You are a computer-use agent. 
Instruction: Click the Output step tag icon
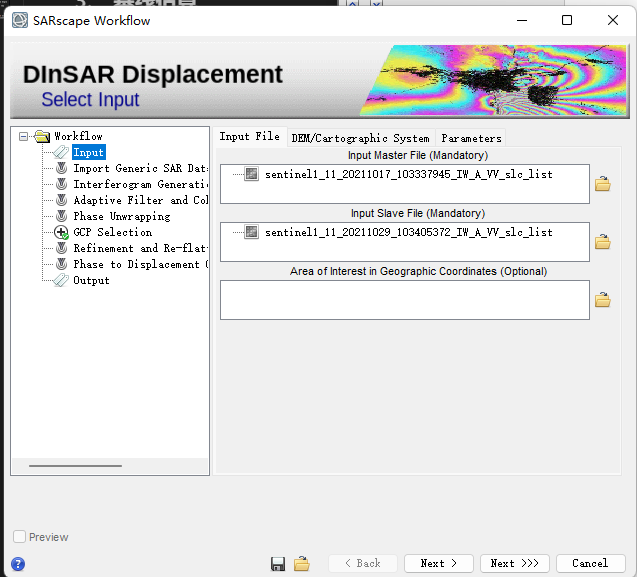61,280
